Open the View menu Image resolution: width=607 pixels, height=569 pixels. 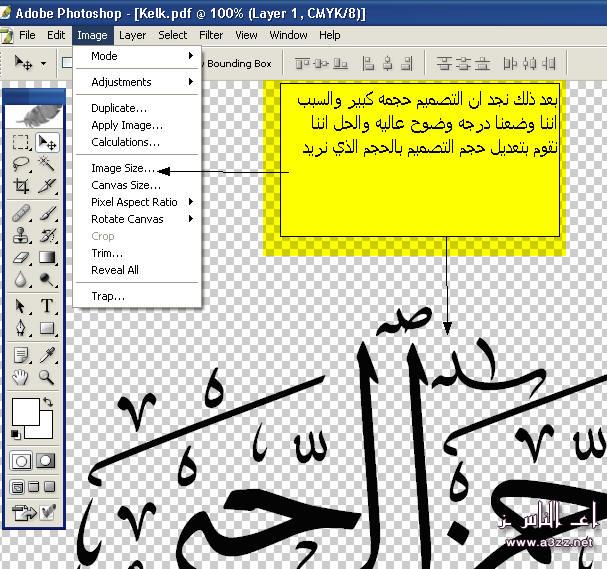pyautogui.click(x=246, y=35)
